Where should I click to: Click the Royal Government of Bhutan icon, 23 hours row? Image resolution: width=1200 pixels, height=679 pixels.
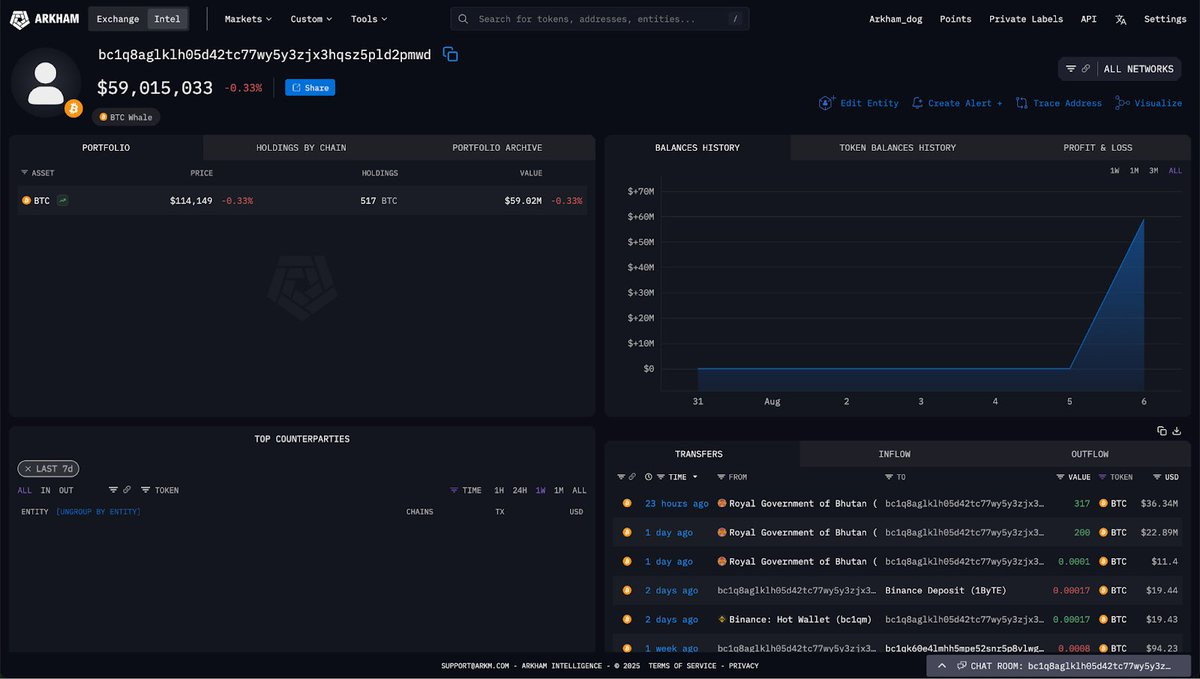click(x=722, y=504)
